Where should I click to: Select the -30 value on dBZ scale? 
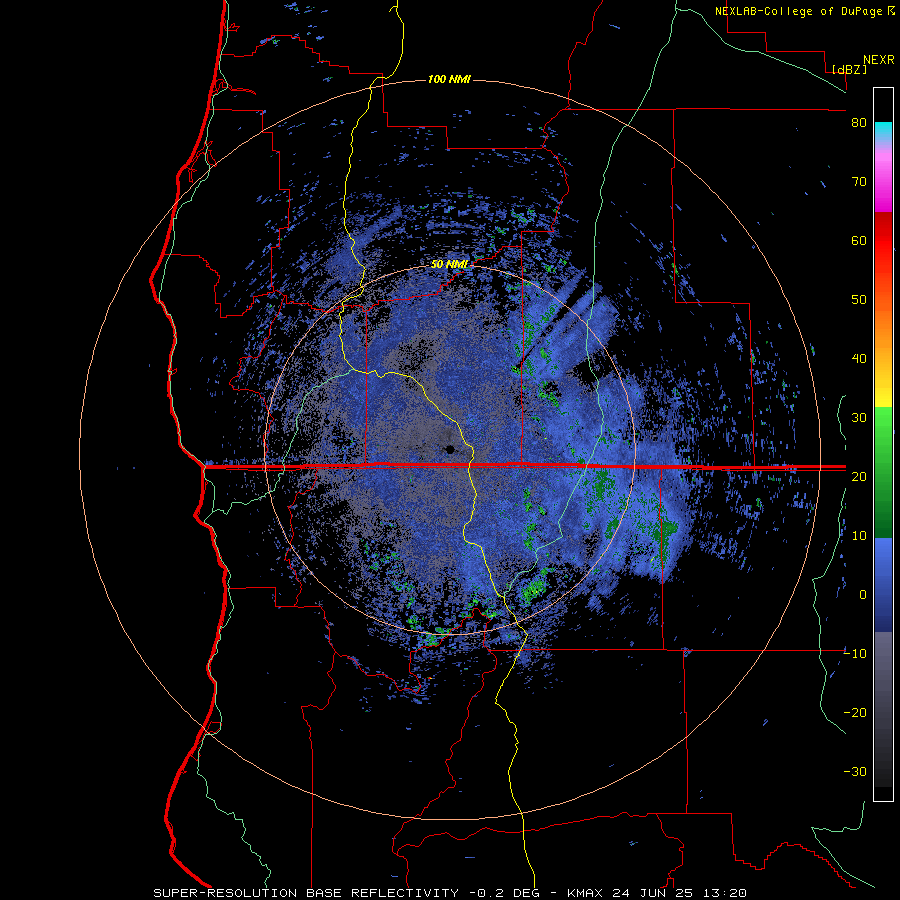coord(855,771)
